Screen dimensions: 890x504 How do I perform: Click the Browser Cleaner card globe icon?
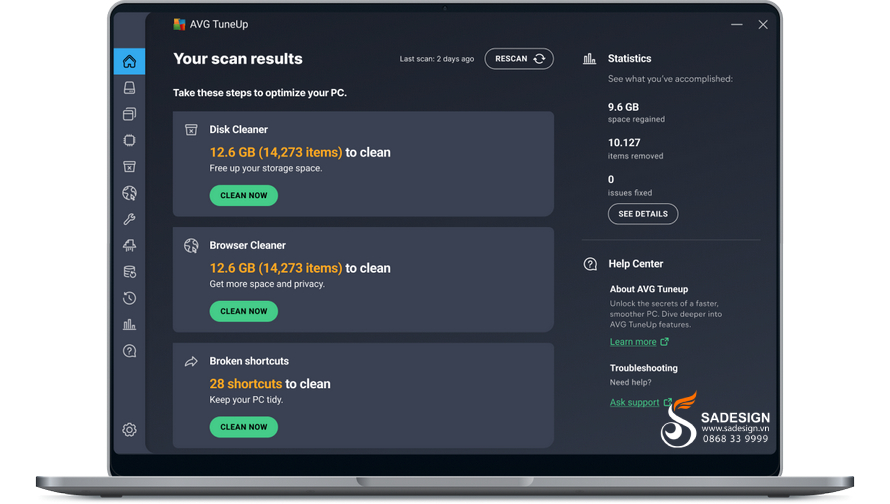click(191, 246)
